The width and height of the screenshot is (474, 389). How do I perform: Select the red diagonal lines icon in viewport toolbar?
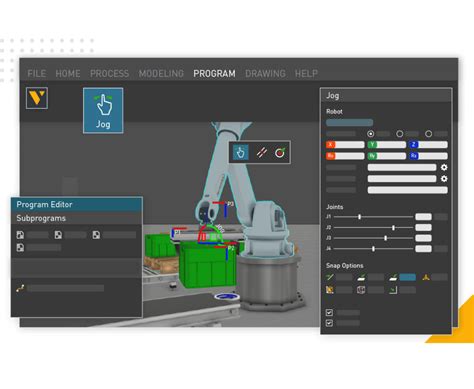point(261,153)
